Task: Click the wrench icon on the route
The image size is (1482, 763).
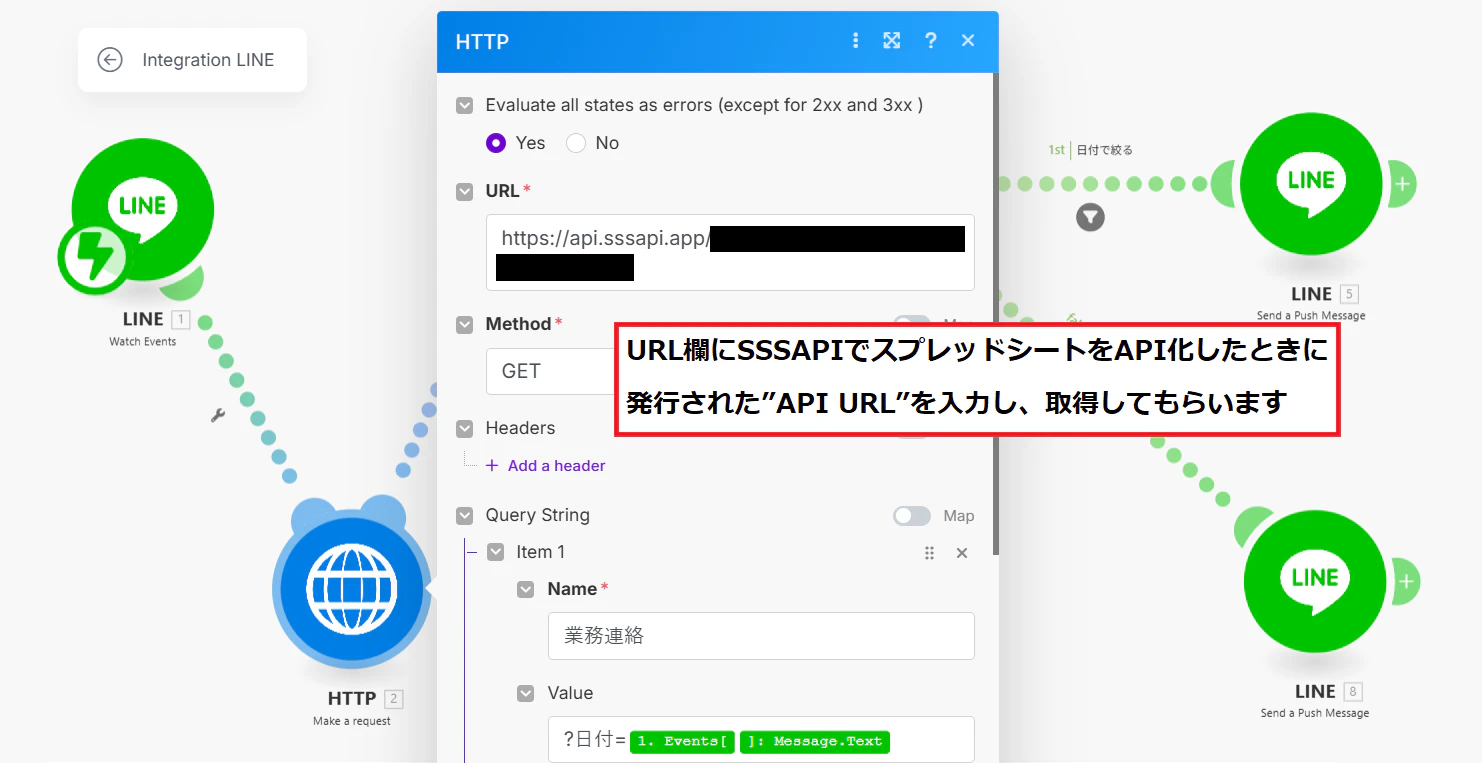Action: 217,415
